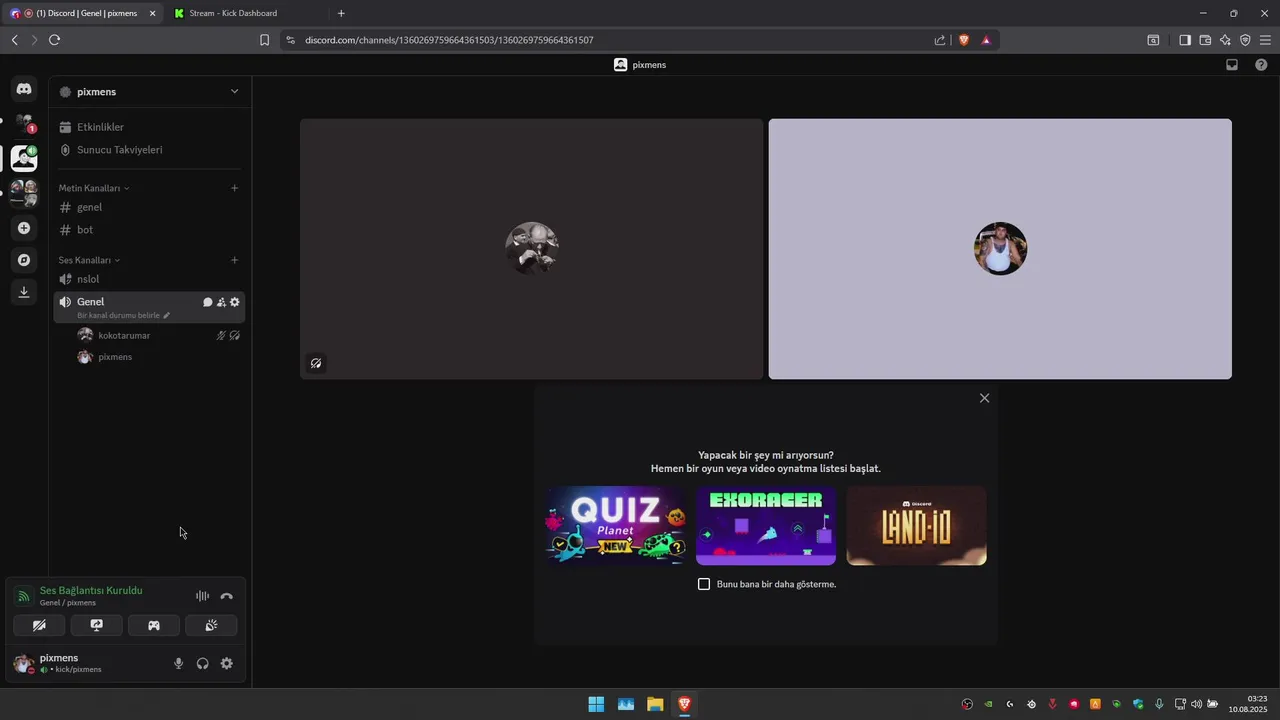Open the Brave main hamburger menu
1280x720 pixels.
(1265, 40)
